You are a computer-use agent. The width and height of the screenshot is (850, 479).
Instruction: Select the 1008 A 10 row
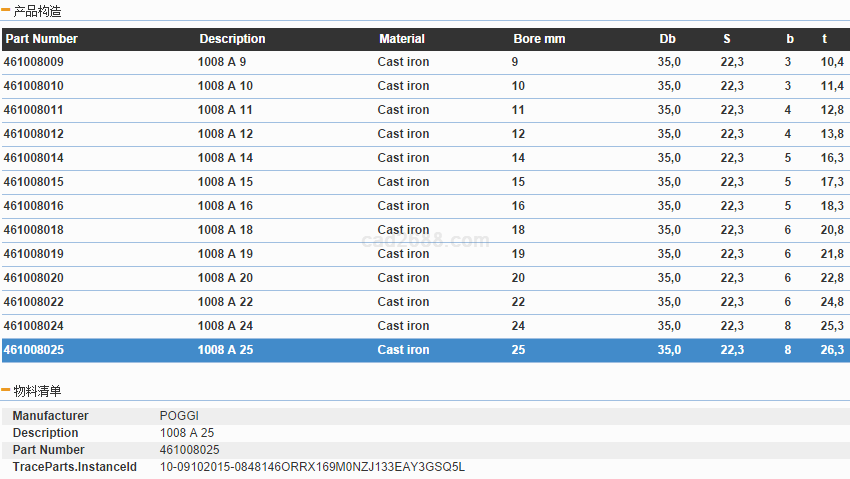222,86
